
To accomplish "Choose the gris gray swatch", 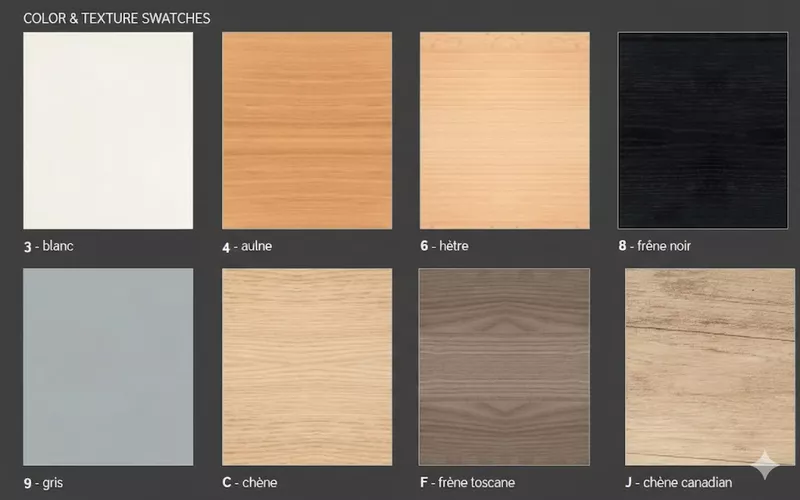I will pyautogui.click(x=108, y=367).
